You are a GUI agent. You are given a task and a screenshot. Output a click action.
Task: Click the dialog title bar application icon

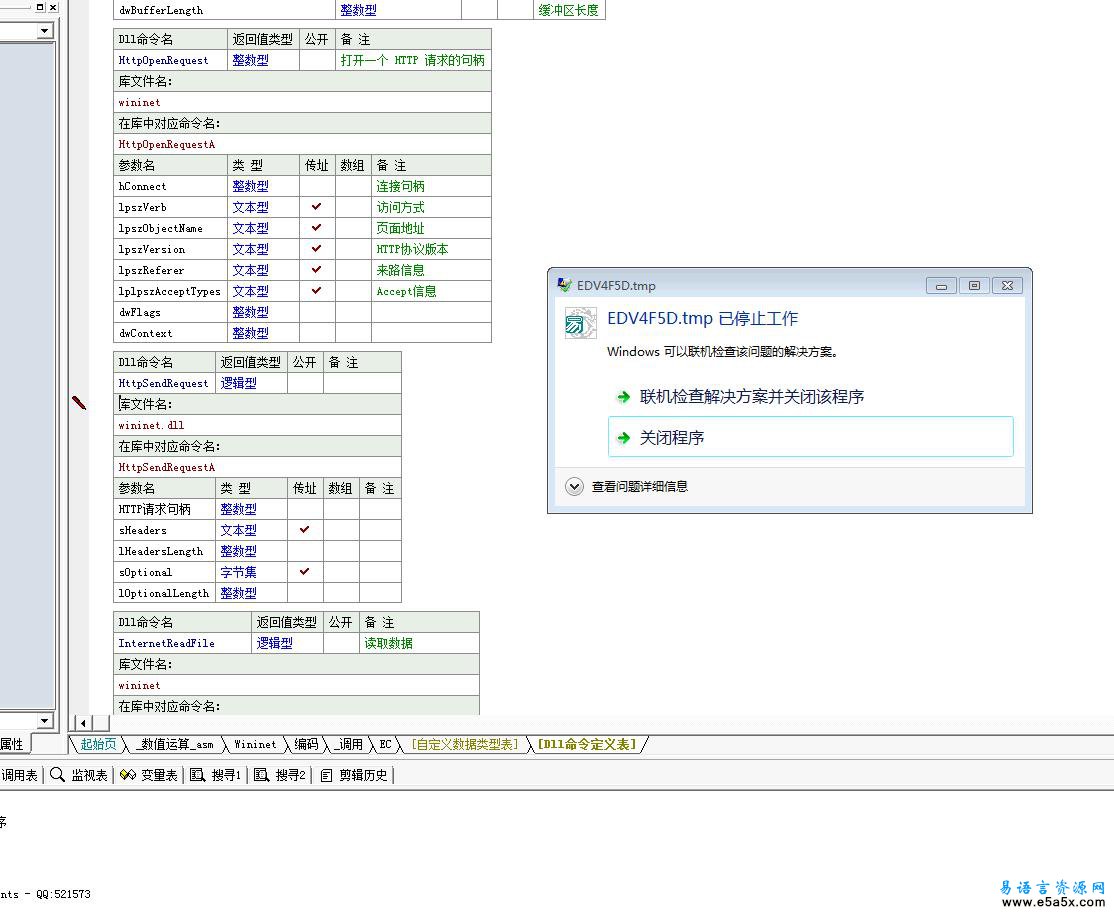click(564, 285)
